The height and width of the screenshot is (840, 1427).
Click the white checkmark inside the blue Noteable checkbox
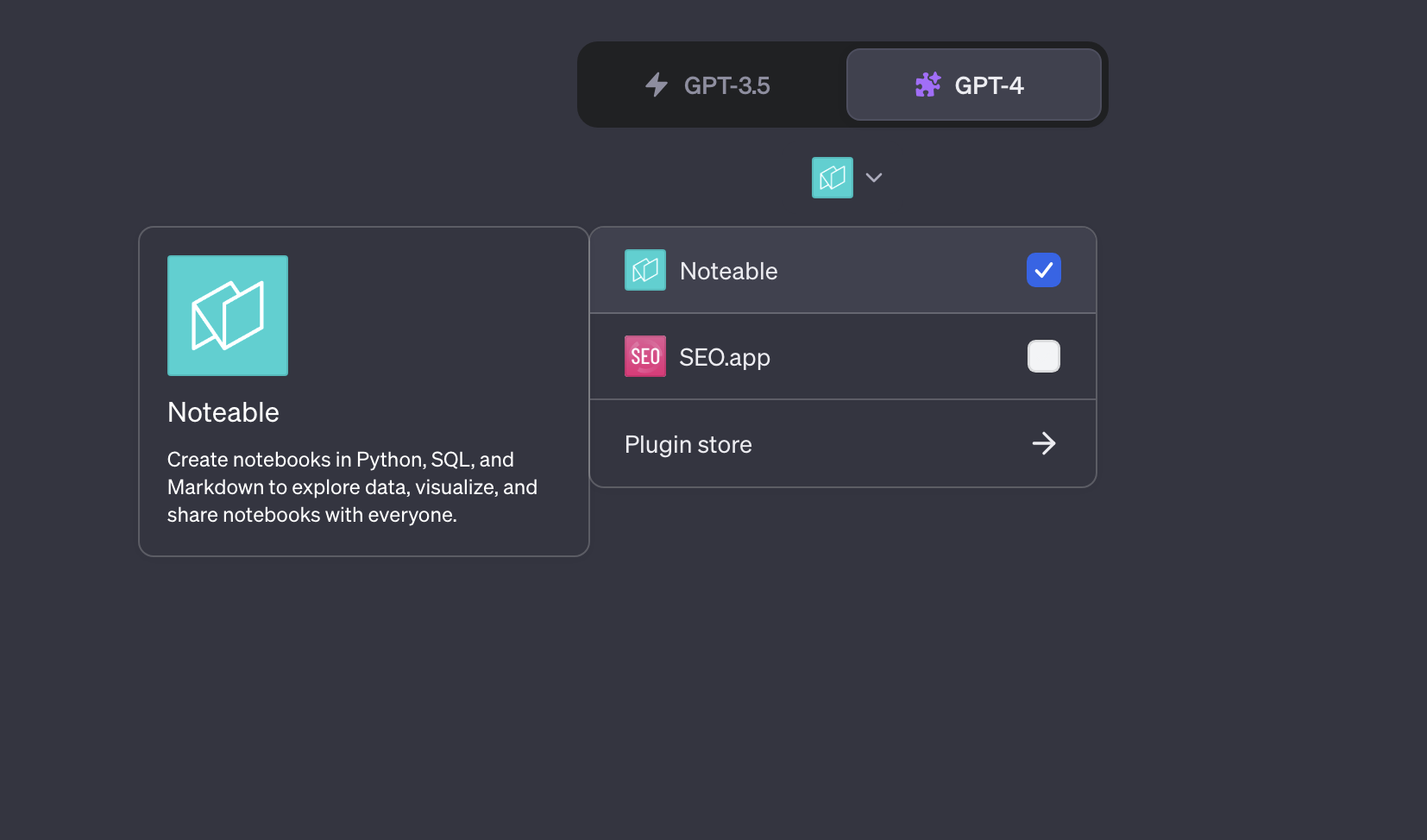[1044, 270]
